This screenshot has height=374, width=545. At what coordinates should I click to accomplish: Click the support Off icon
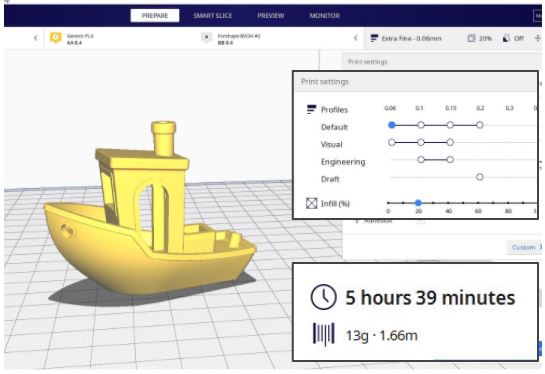506,38
